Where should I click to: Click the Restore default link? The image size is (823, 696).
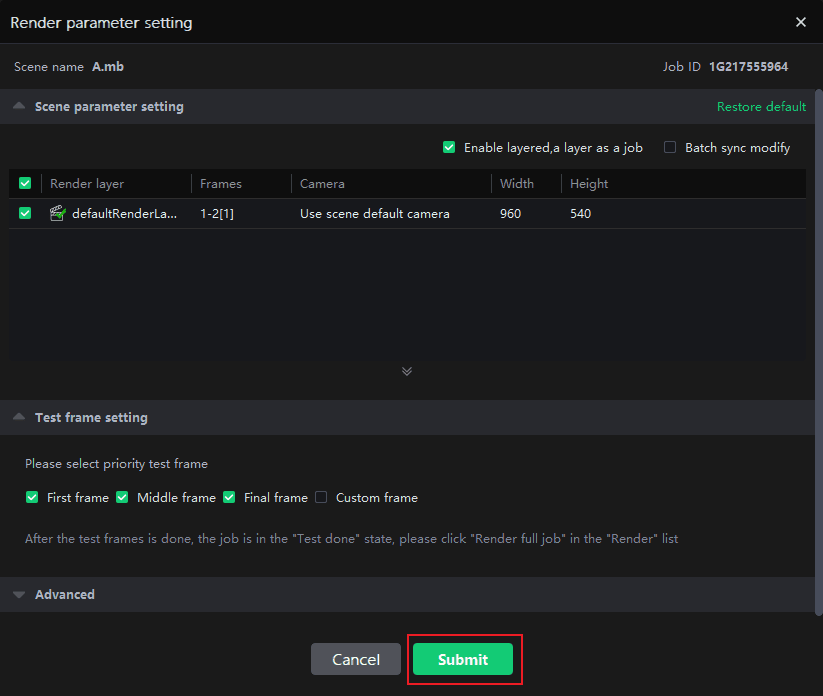point(760,107)
